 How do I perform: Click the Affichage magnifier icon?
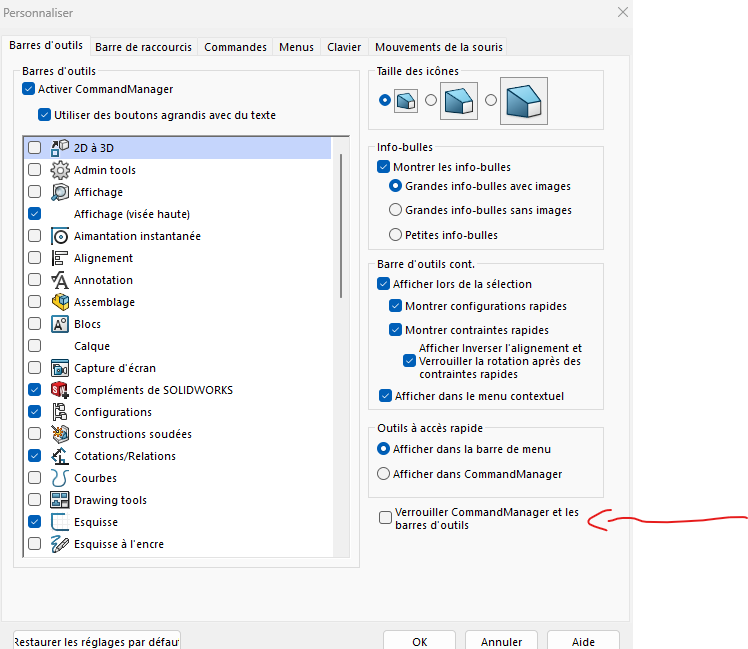coord(59,192)
